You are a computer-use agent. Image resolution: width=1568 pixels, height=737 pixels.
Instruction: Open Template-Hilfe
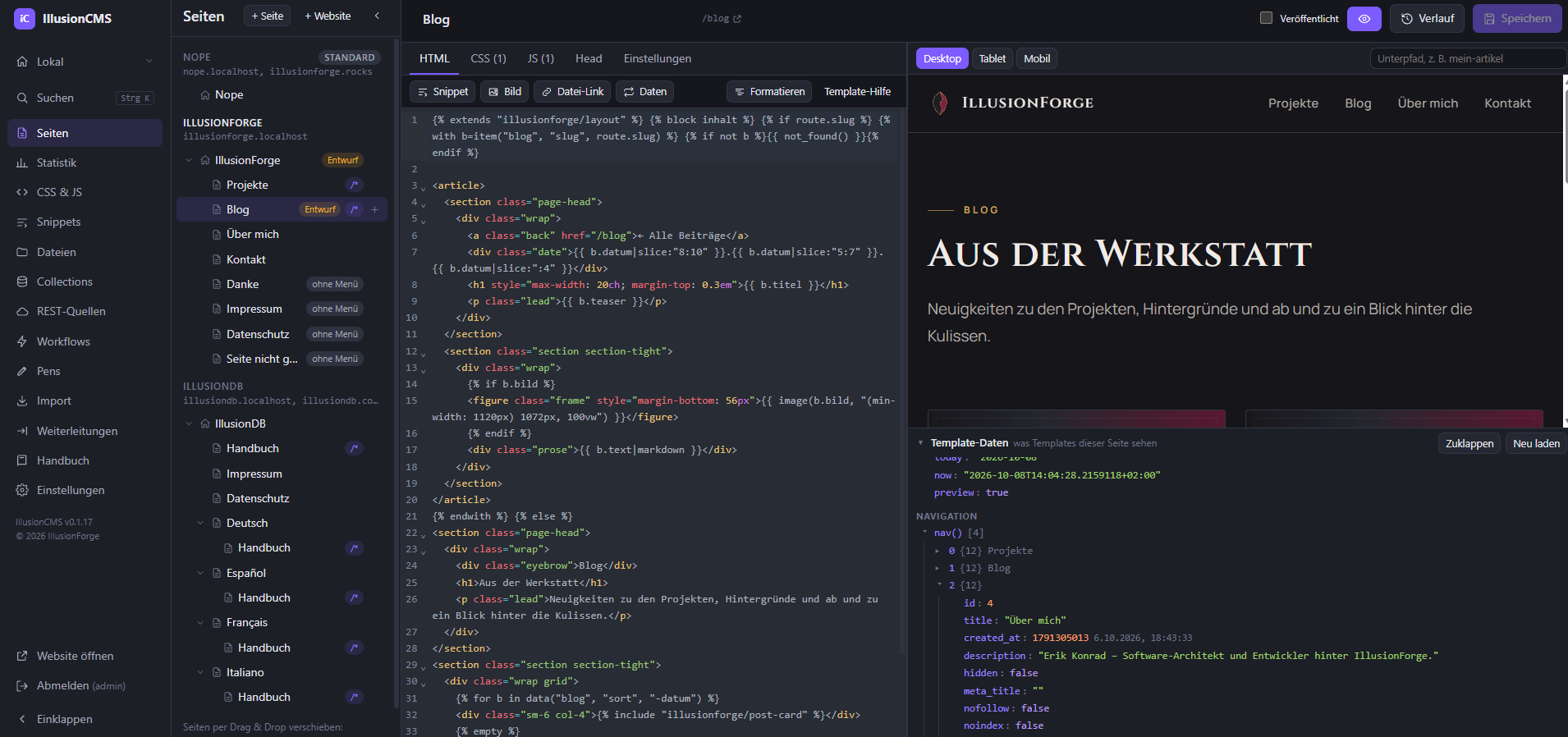point(857,91)
